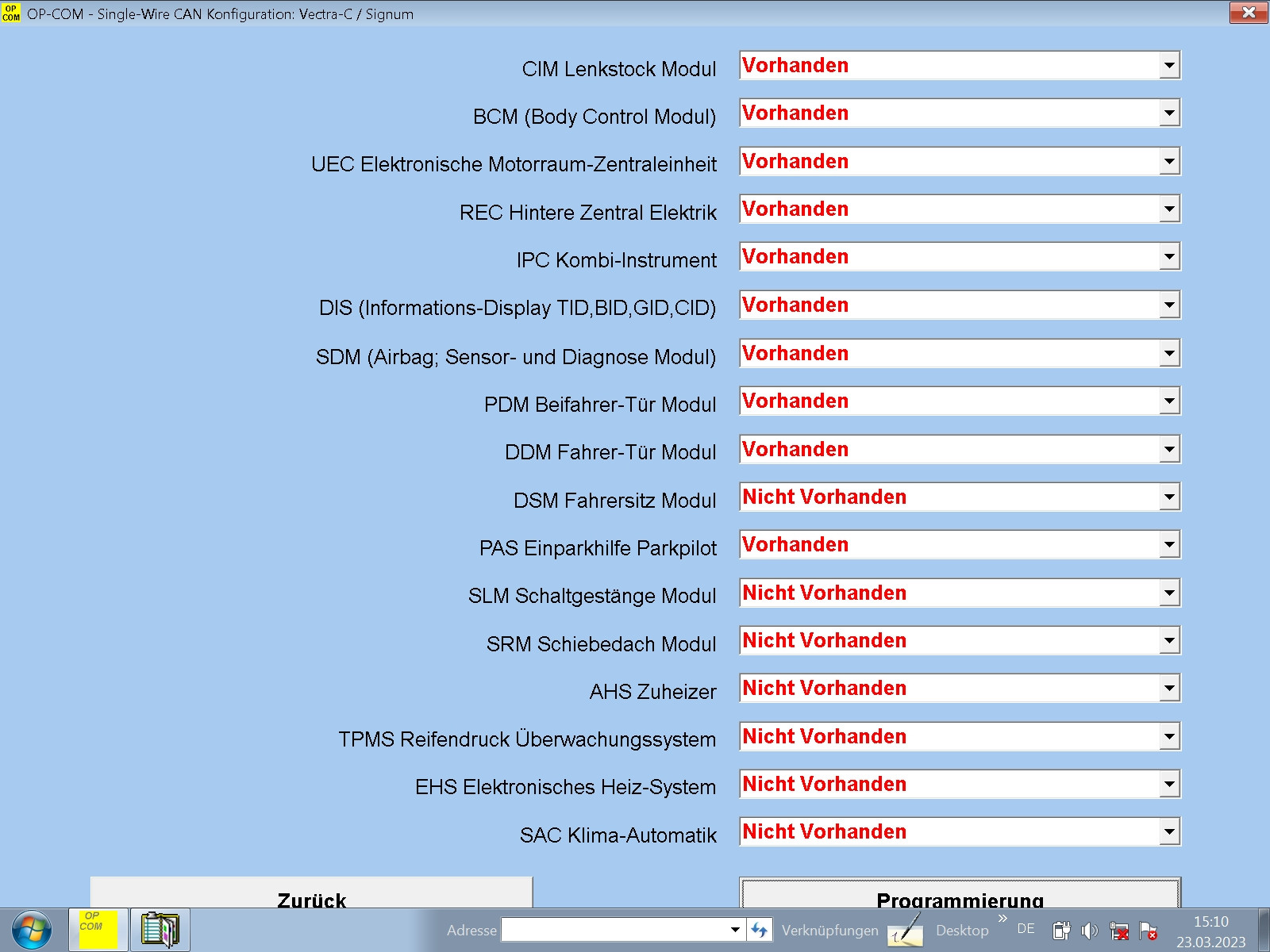This screenshot has height=952, width=1270.
Task: Expand the AHS Zuheizer dropdown arrow
Action: pos(1169,689)
